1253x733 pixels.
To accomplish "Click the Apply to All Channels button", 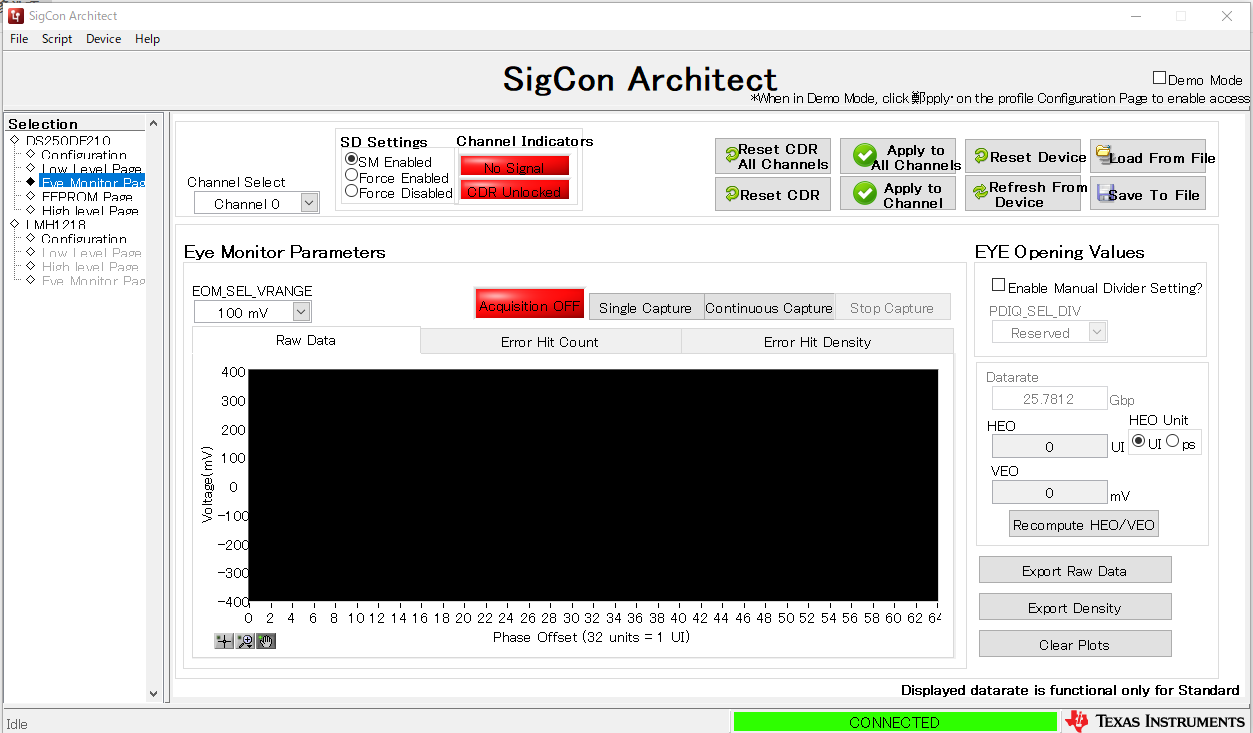I will pos(898,156).
